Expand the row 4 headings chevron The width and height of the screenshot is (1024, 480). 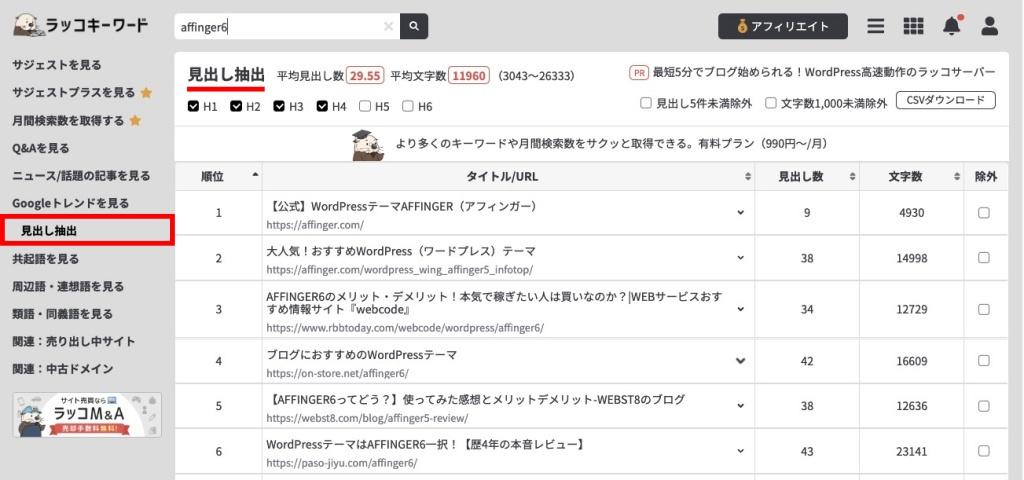741,360
